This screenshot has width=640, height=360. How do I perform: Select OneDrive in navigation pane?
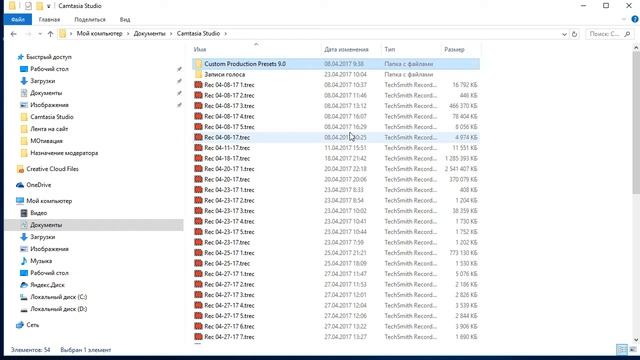[38, 185]
